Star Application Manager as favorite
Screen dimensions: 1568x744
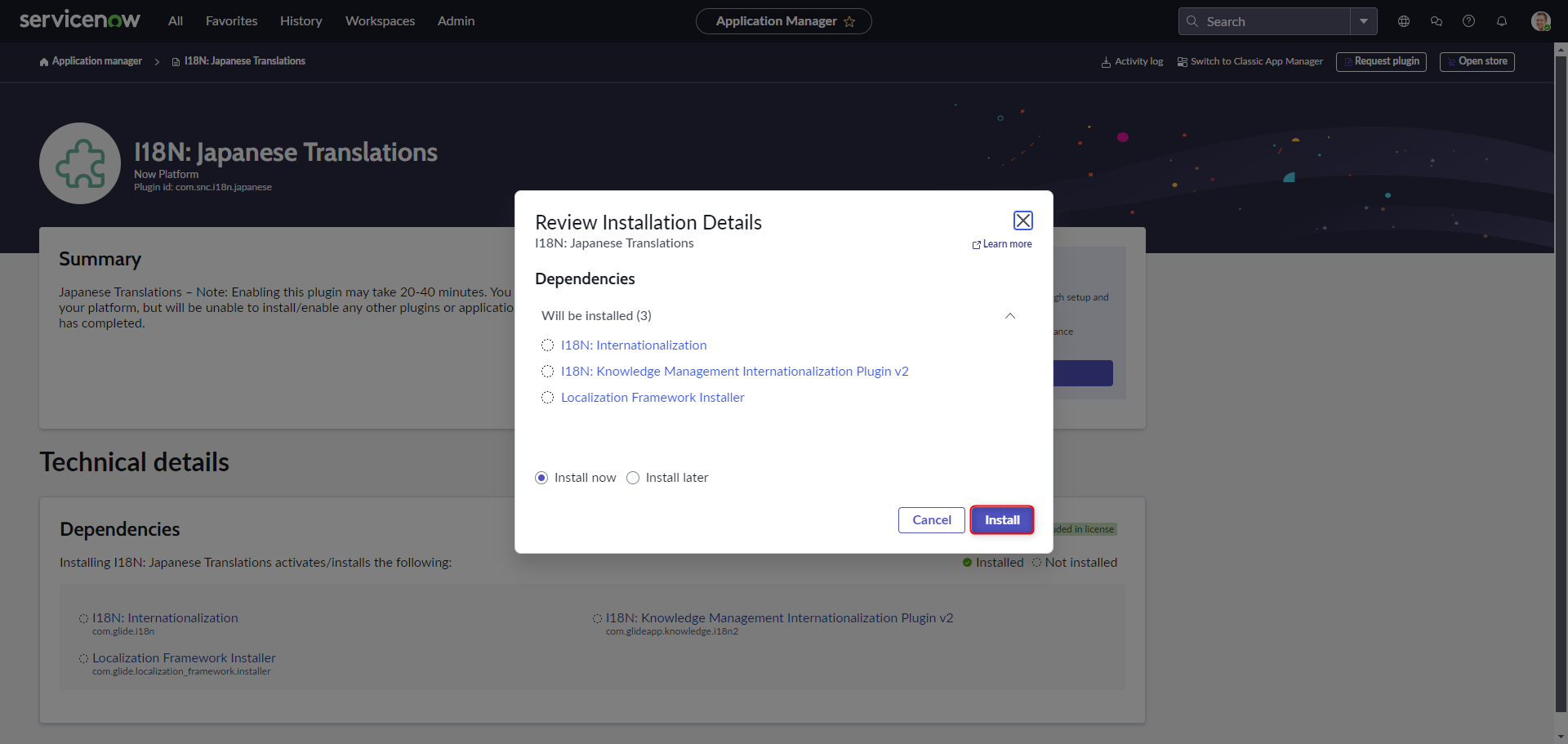849,22
